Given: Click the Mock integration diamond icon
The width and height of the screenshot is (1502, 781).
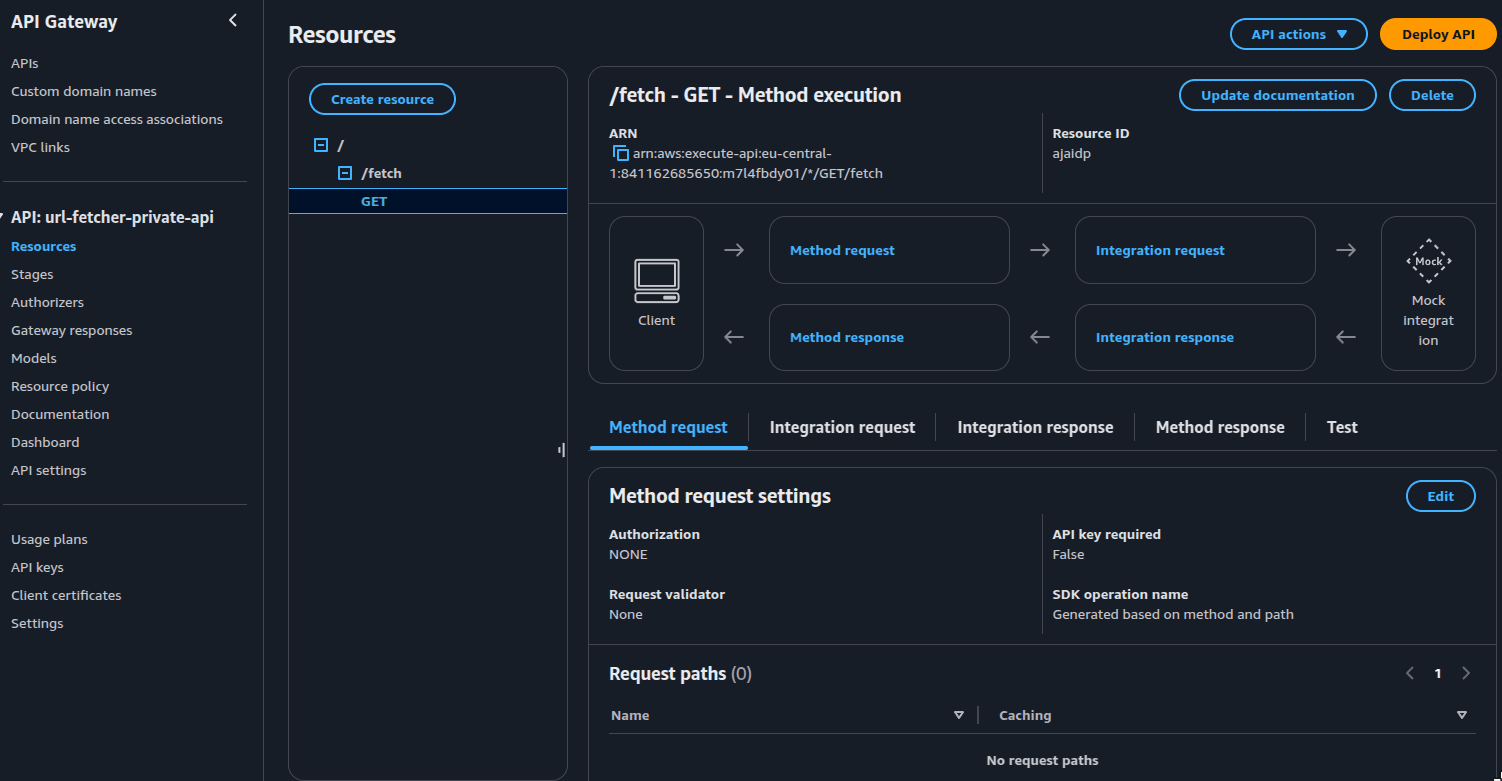Looking at the screenshot, I should 1428,261.
